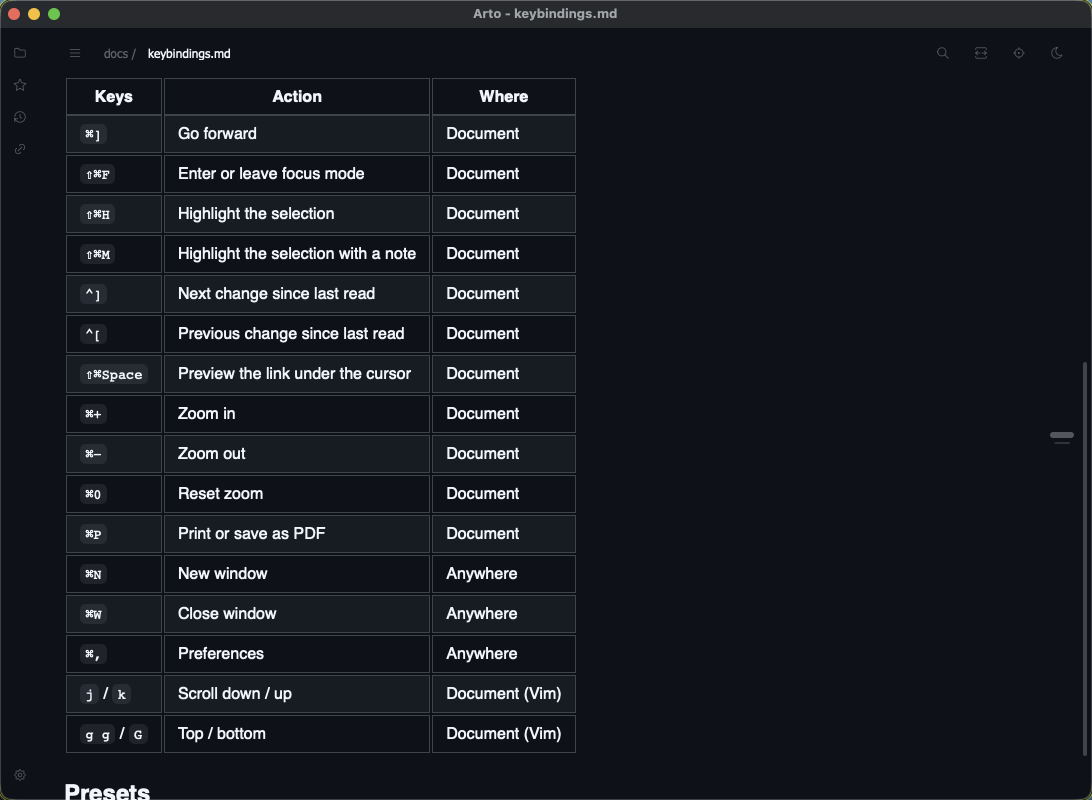This screenshot has width=1092, height=800.
Task: Click the Action column header
Action: click(297, 97)
